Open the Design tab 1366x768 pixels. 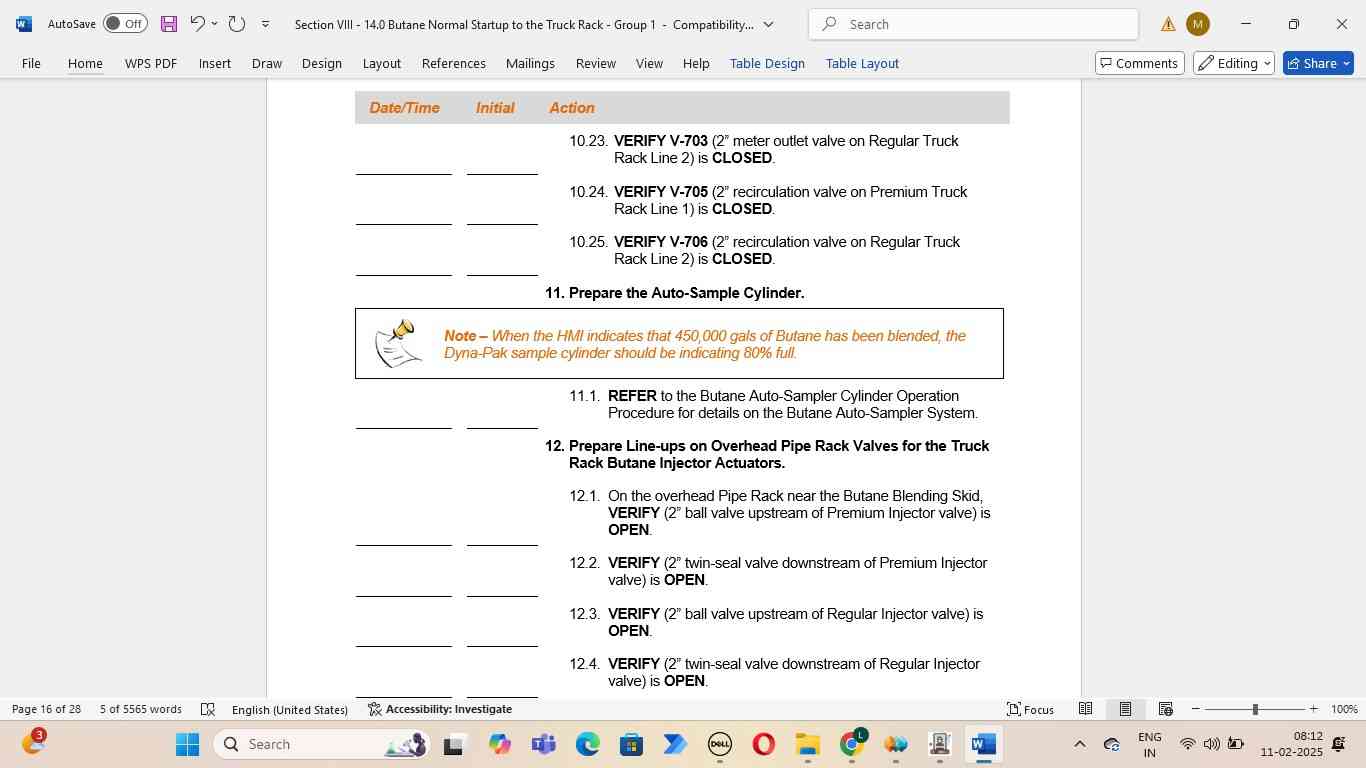322,63
